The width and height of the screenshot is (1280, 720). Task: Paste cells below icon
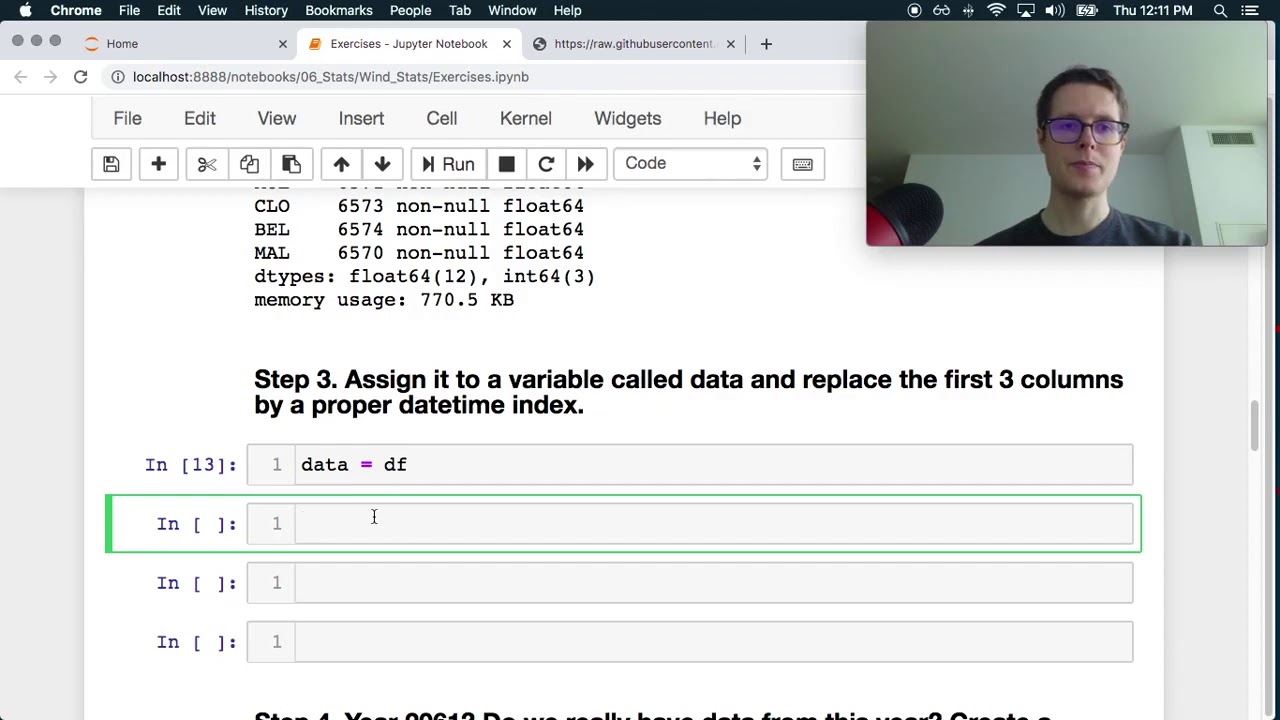291,164
